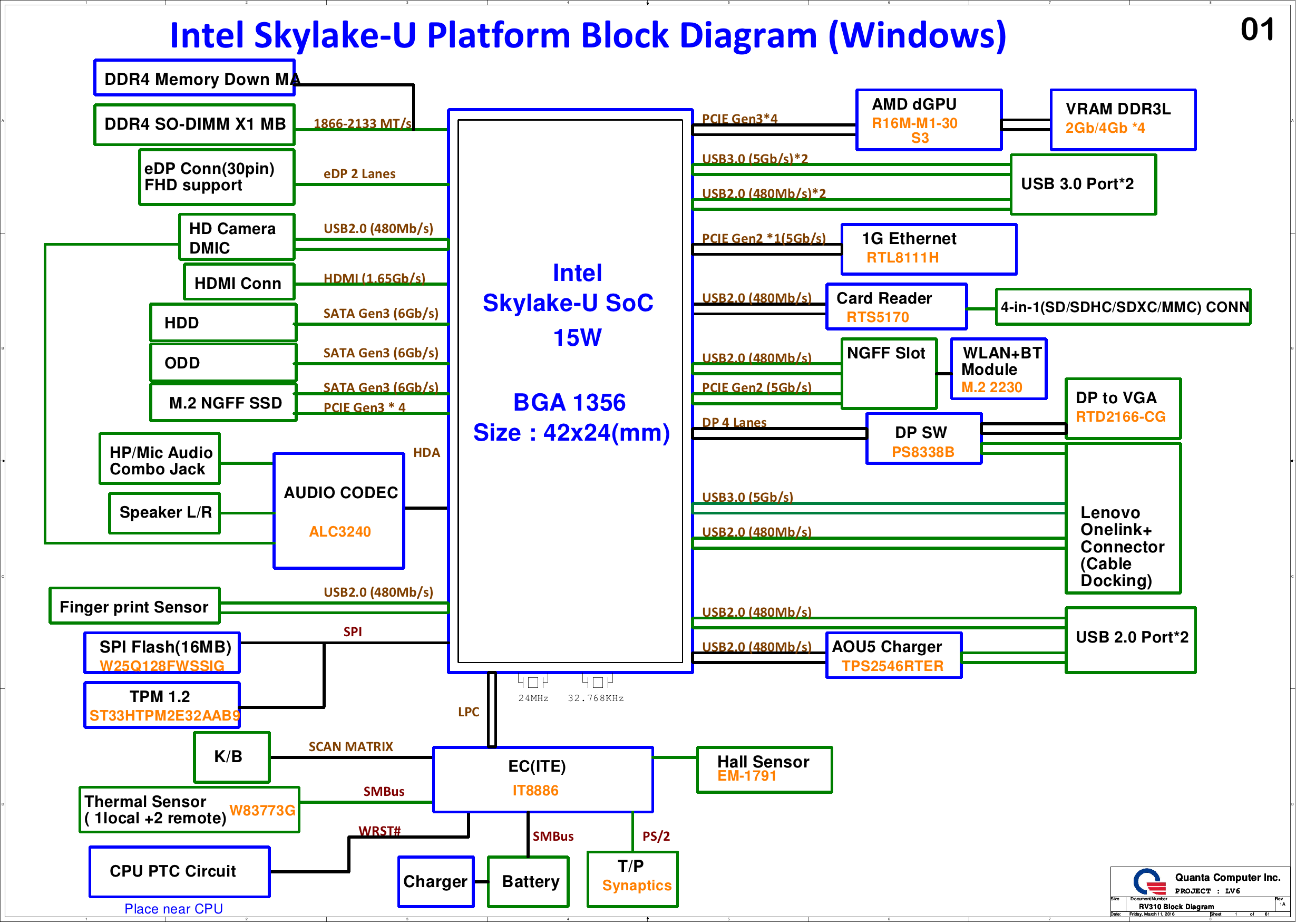The height and width of the screenshot is (924, 1296).
Task: Click the AOU5 Charger TPS2546RTER block
Action: pyautogui.click(x=894, y=656)
